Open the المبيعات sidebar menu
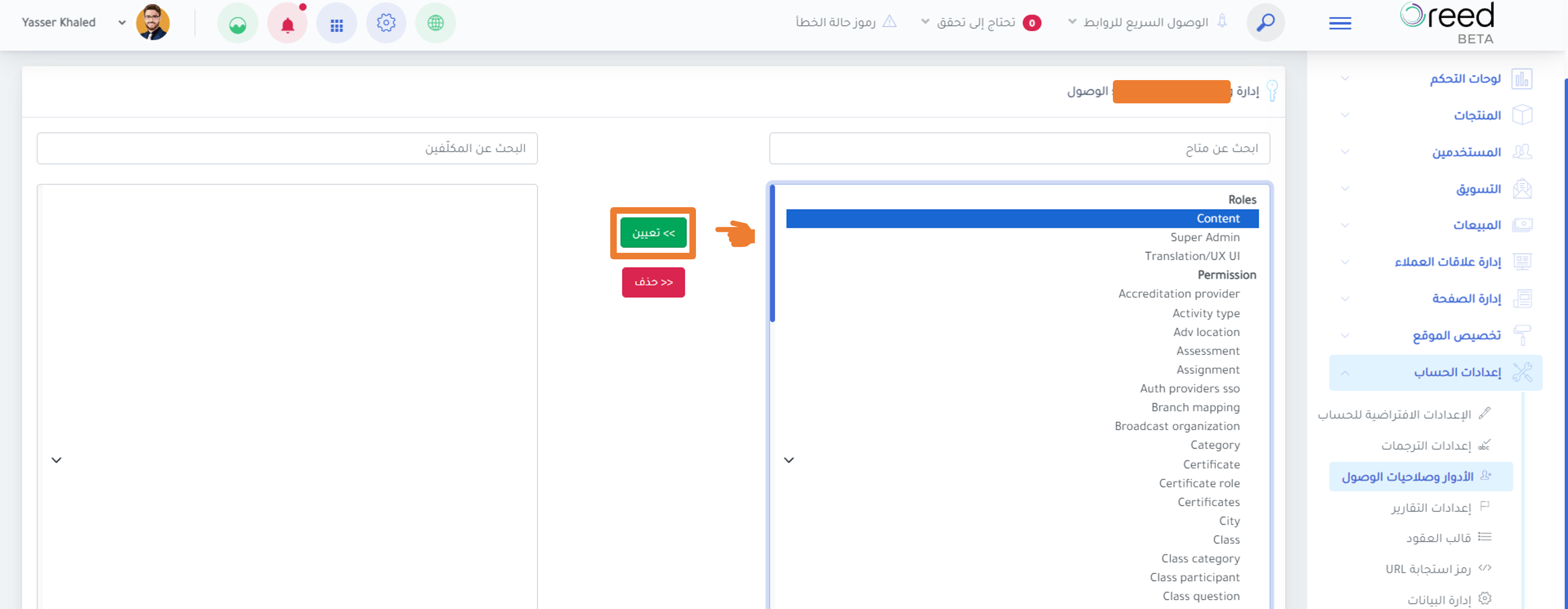This screenshot has height=609, width=1568. (x=1435, y=225)
